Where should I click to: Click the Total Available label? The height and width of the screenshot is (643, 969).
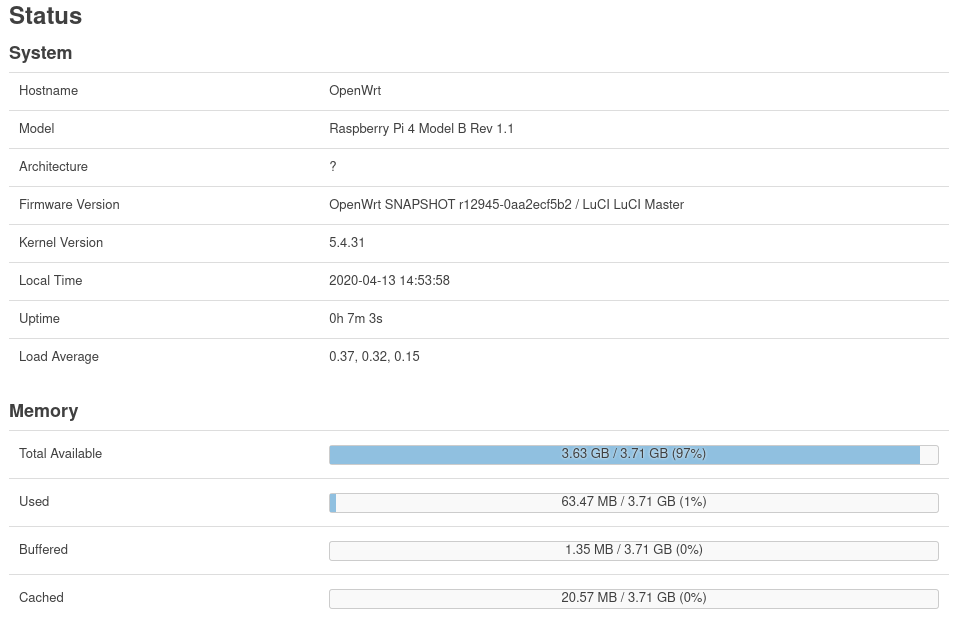(60, 454)
